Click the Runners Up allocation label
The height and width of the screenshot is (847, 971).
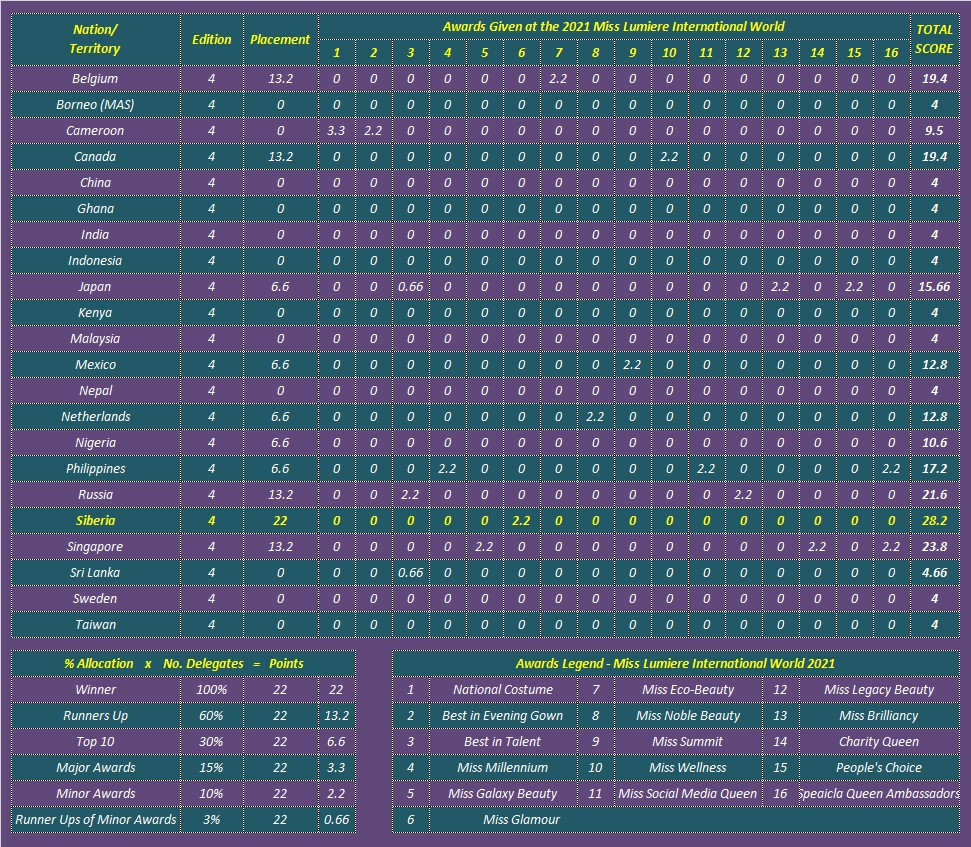(x=95, y=716)
